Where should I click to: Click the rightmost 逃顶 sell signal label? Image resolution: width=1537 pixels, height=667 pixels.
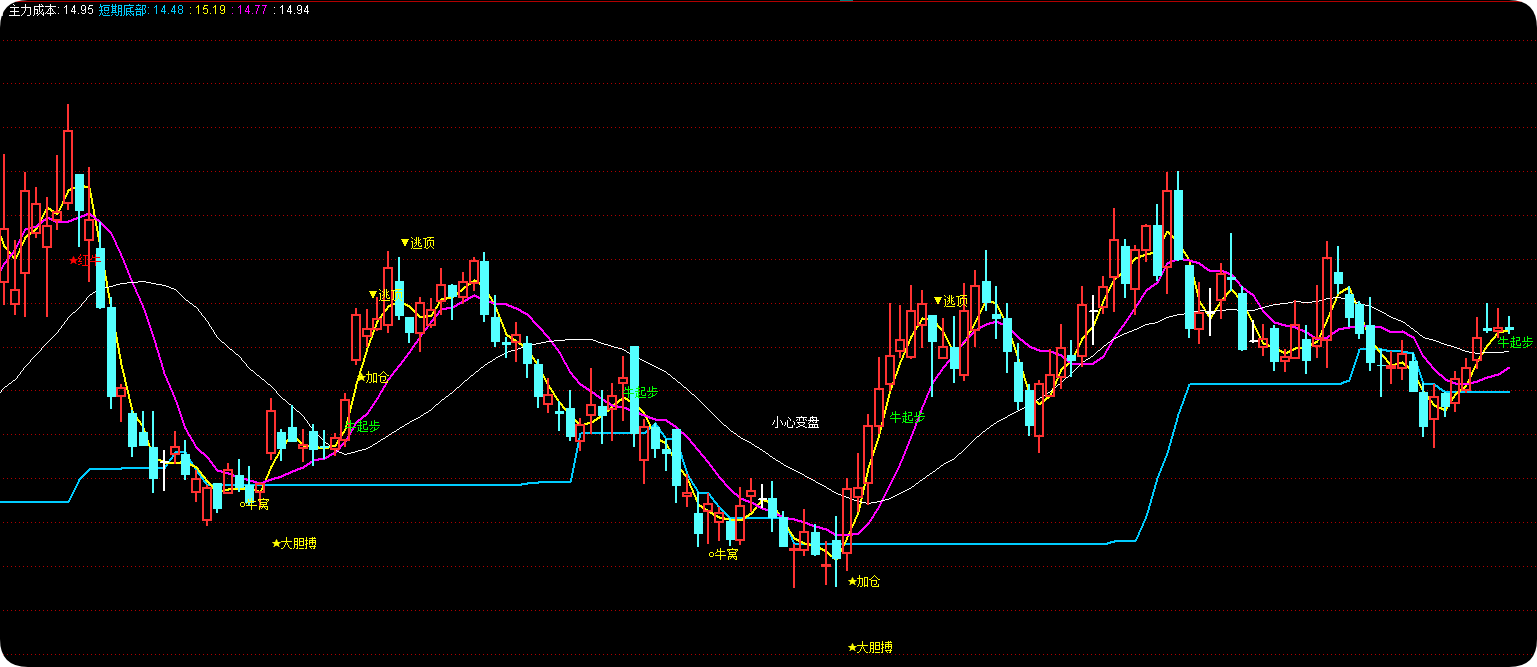pos(950,301)
